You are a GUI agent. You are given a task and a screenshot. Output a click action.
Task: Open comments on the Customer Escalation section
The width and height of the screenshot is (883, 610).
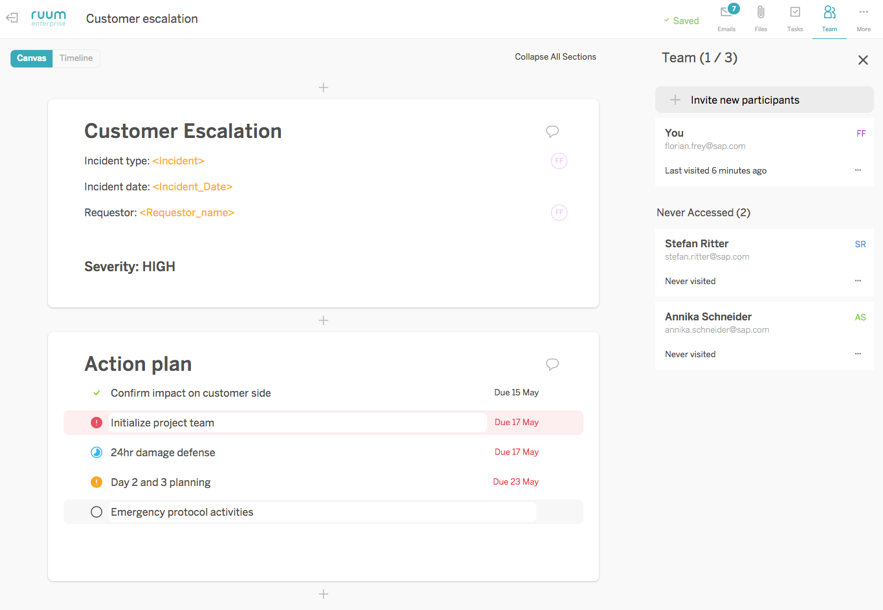(552, 130)
